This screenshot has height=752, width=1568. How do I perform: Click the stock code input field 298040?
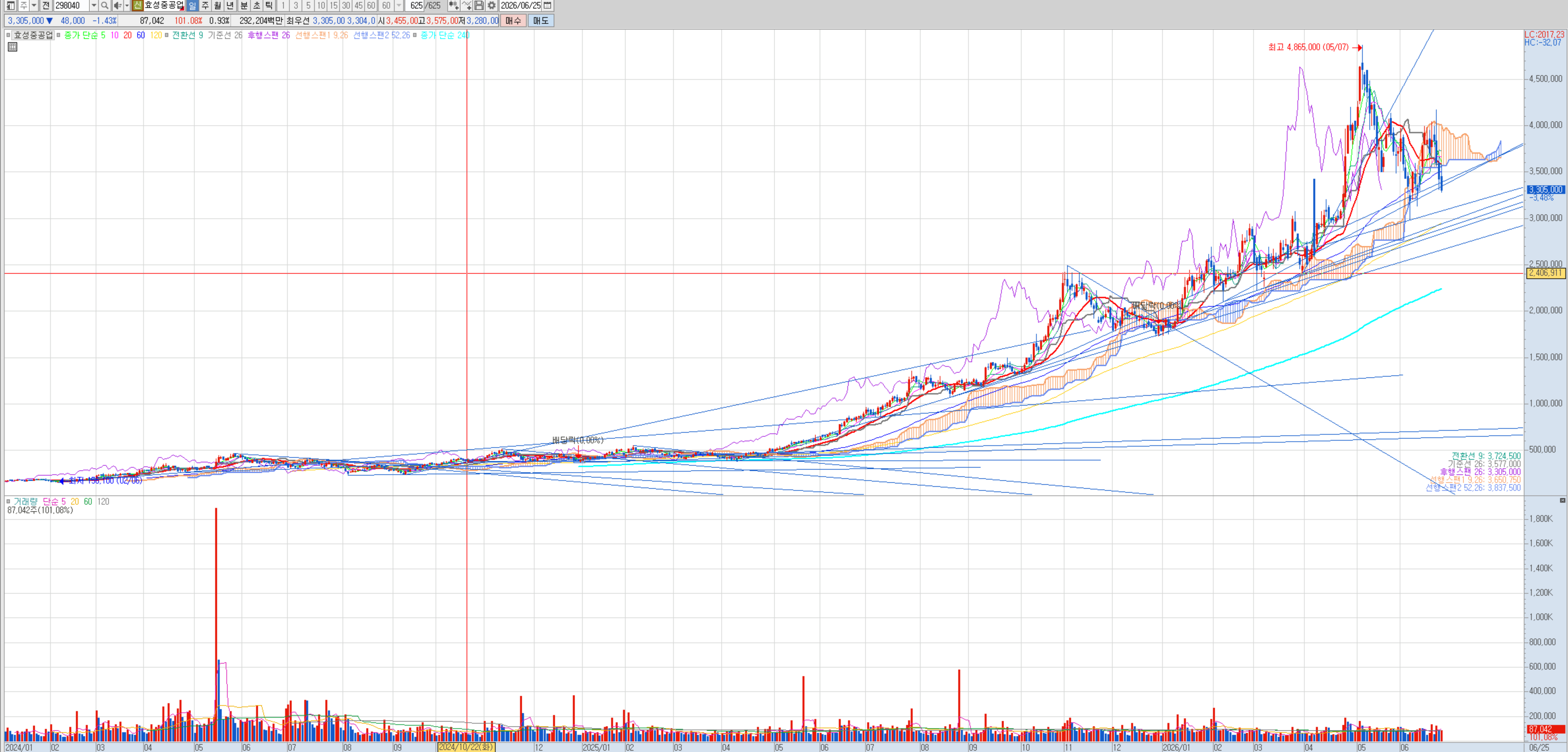[71, 5]
